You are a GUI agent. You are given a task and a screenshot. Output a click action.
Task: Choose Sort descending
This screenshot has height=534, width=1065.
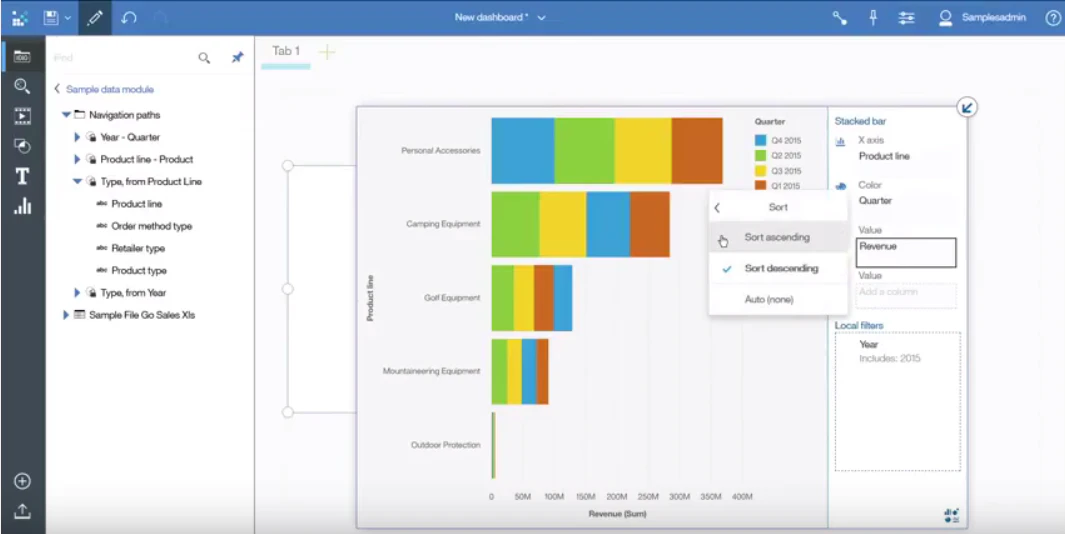(x=778, y=268)
